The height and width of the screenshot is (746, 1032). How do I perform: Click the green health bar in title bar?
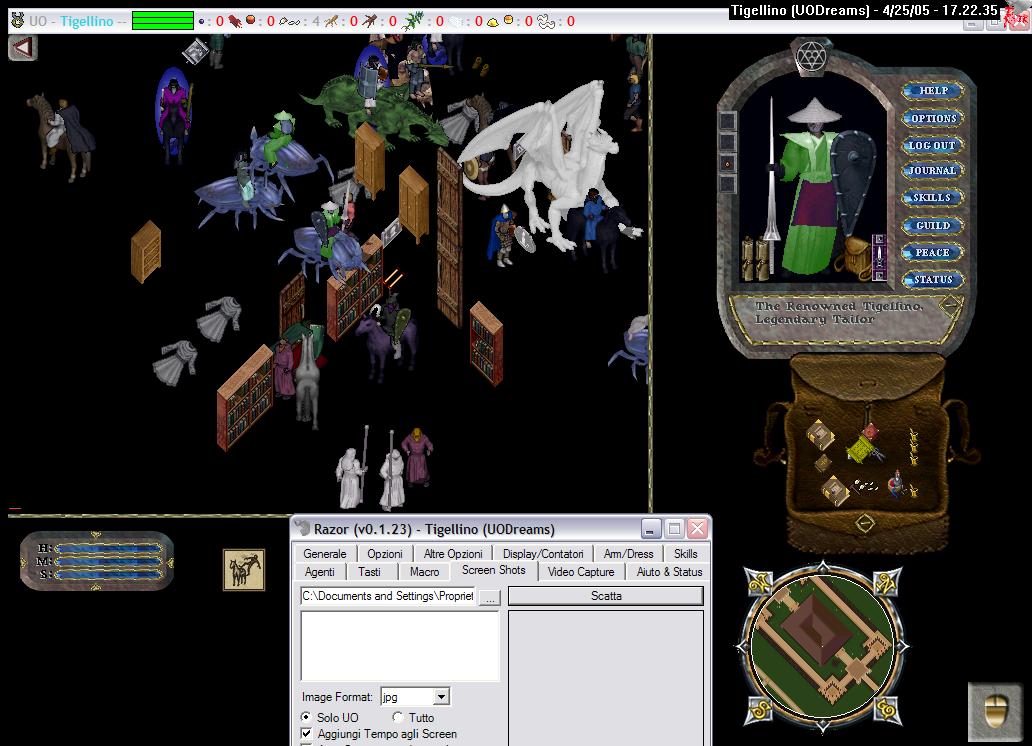[162, 20]
